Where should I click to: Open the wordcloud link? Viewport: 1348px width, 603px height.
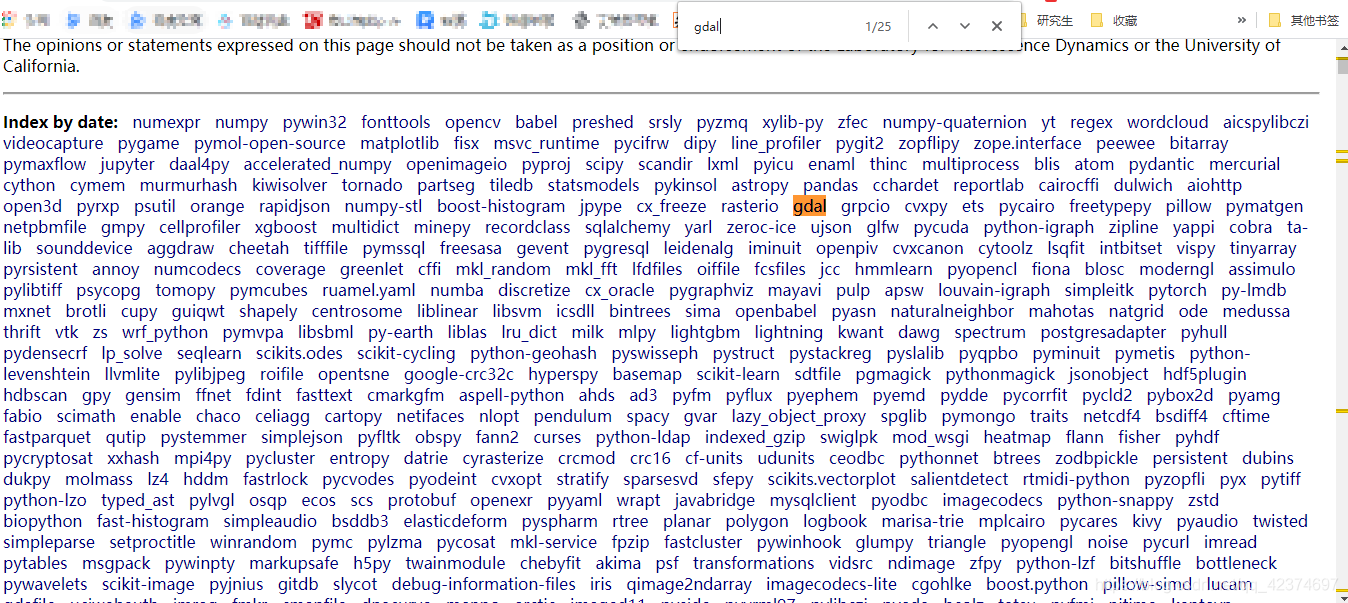[1168, 122]
